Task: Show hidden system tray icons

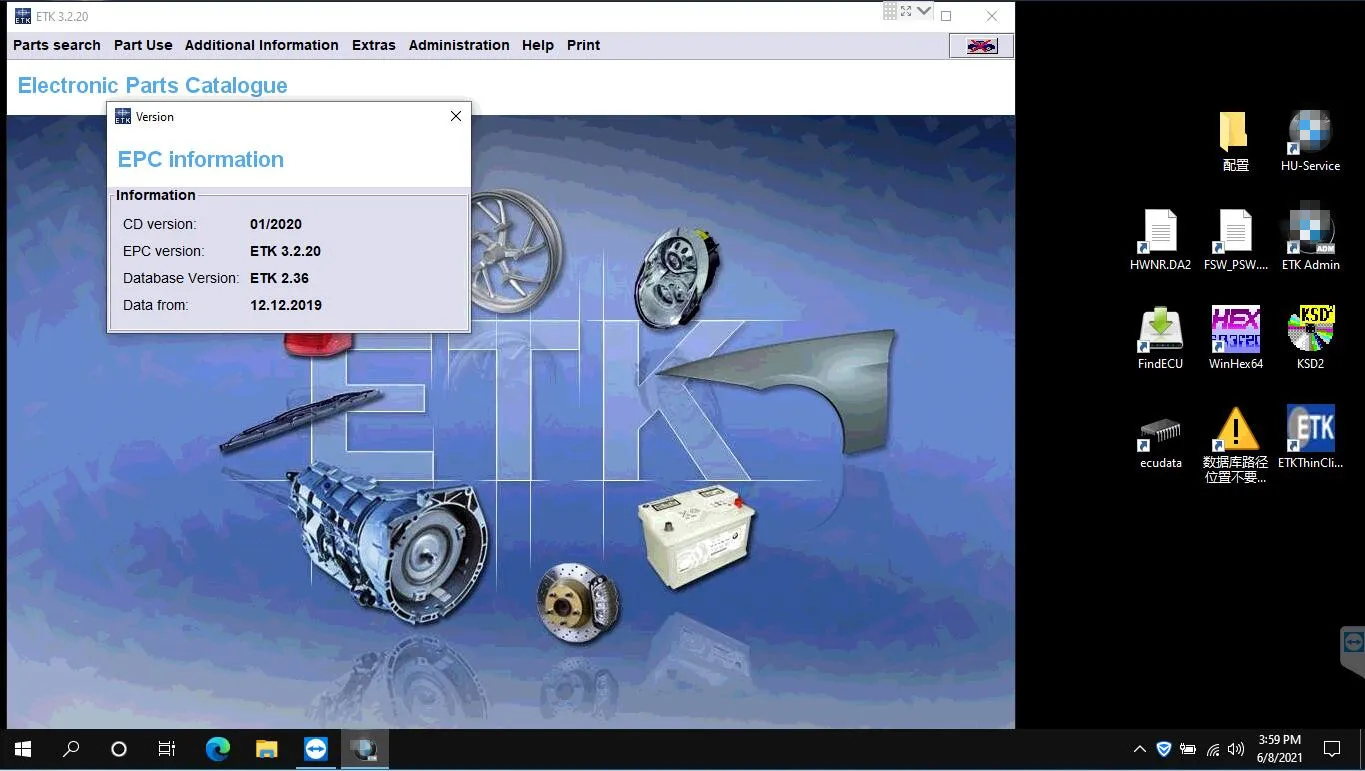Action: 1139,749
